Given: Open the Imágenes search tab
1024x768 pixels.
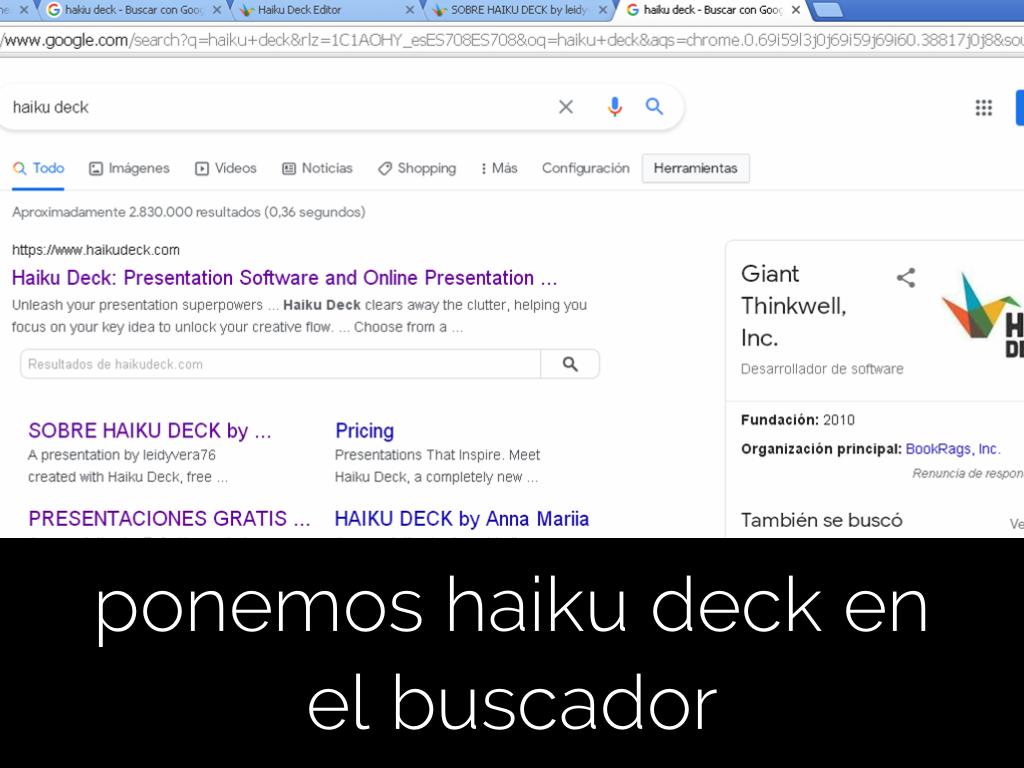Looking at the screenshot, I should (x=129, y=168).
